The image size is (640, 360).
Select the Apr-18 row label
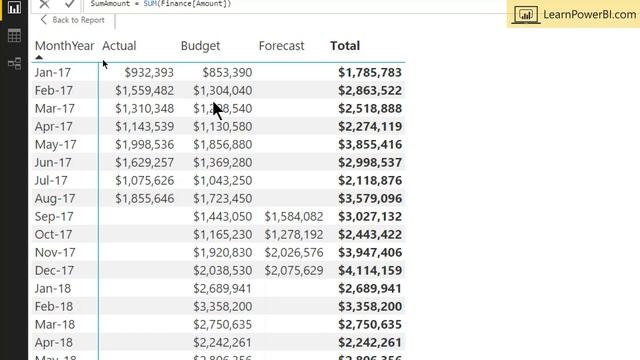53,342
